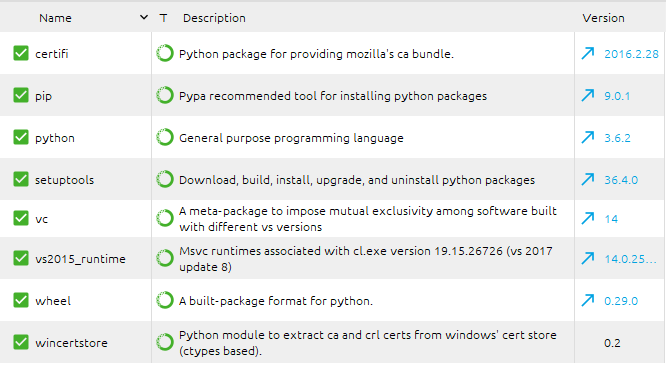666x366 pixels.
Task: Click the wincertstore circle type icon
Action: 165,342
